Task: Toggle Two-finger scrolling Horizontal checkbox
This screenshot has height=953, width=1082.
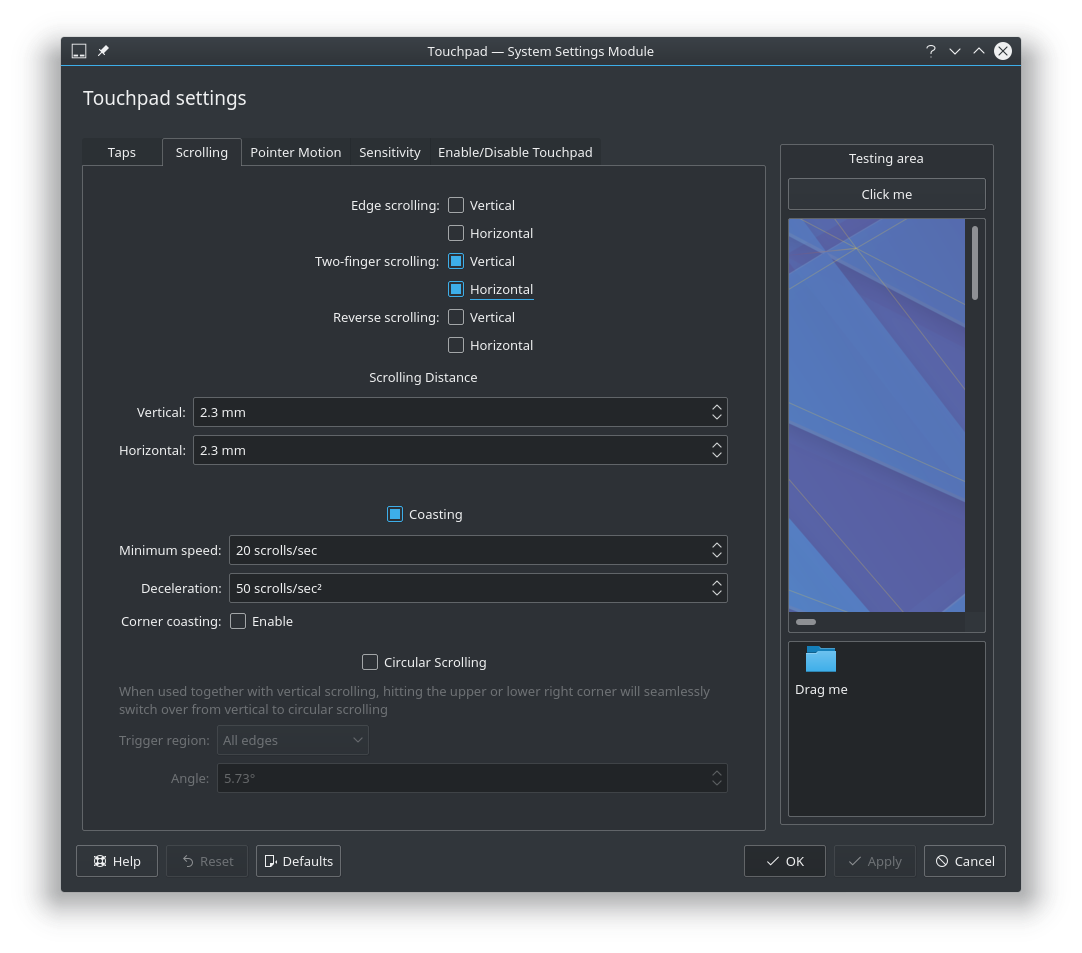Action: pos(455,289)
